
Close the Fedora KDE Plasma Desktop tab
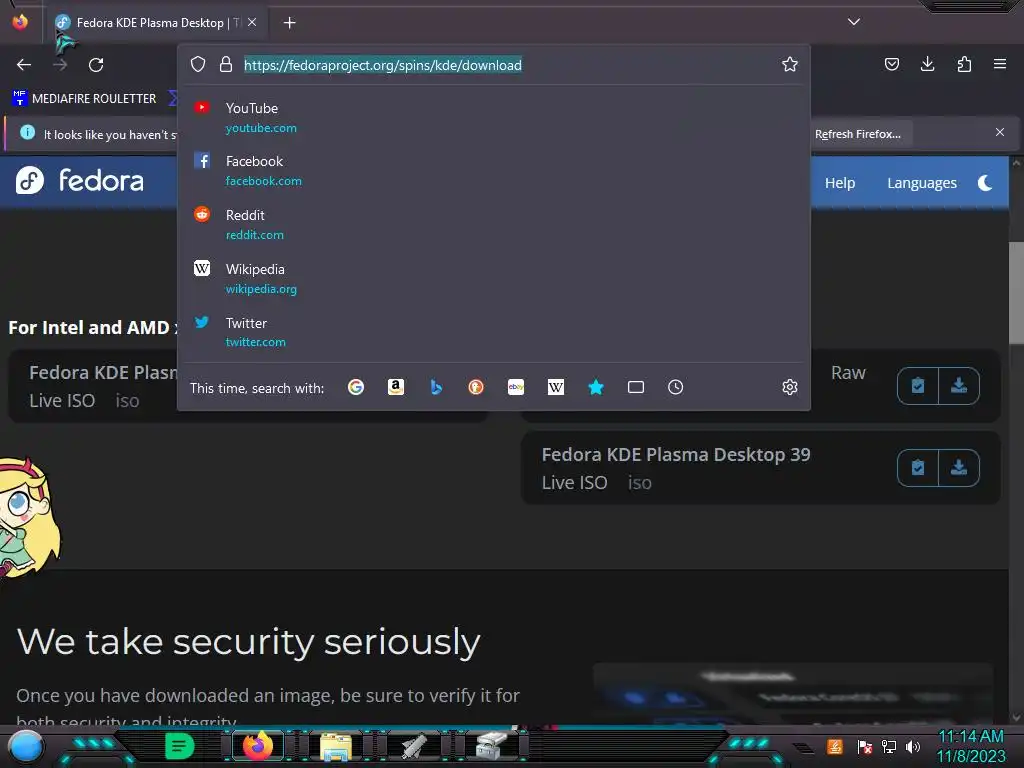pos(252,22)
